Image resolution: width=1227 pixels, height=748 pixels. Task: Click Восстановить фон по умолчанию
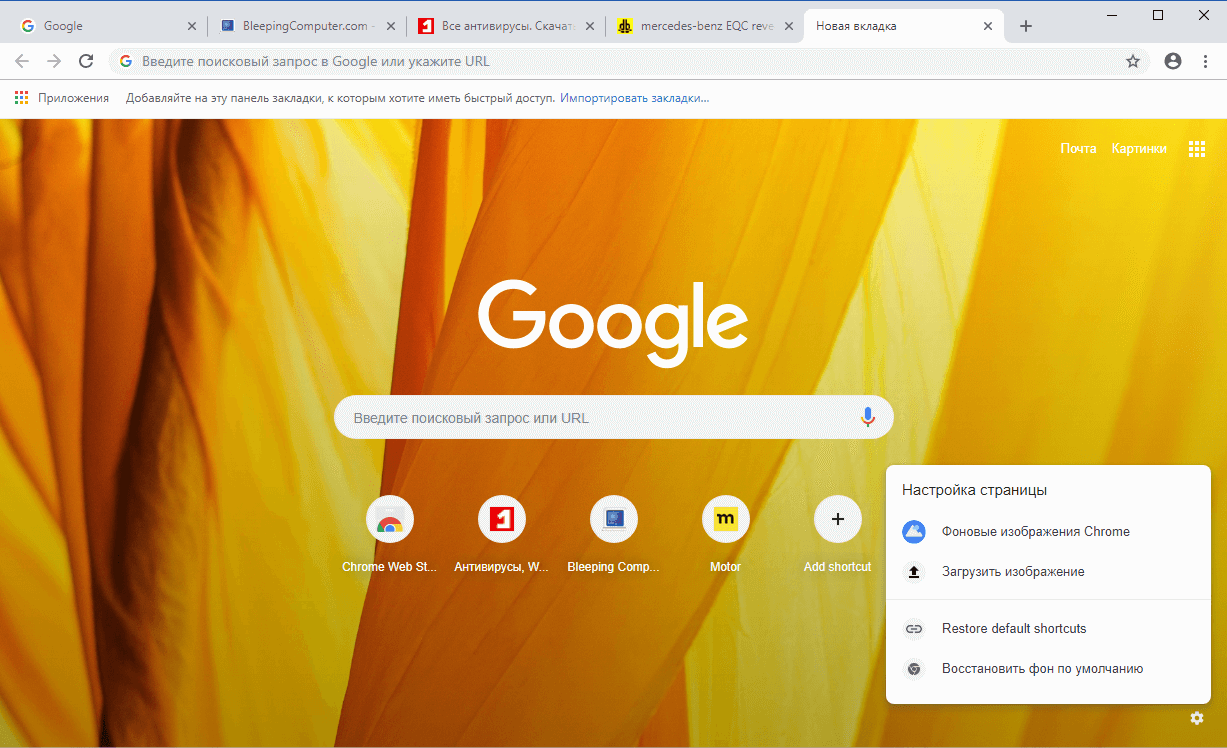tap(1042, 668)
